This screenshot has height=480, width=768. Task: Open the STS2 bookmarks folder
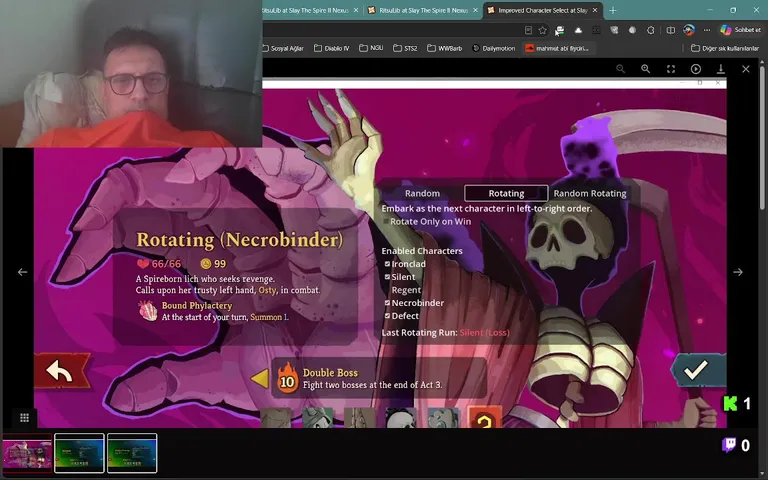(405, 48)
